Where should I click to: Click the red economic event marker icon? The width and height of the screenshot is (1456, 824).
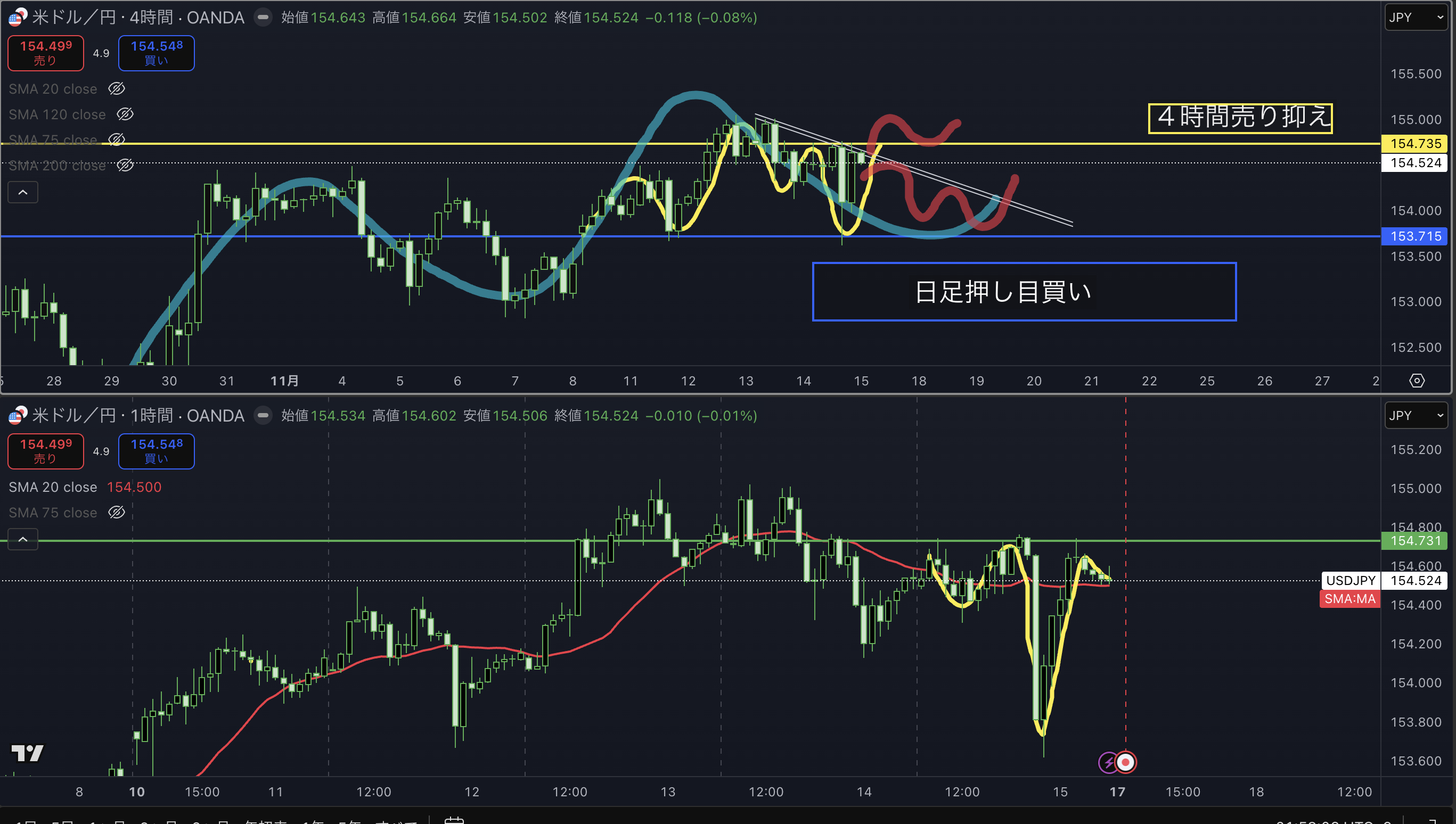point(1126,762)
